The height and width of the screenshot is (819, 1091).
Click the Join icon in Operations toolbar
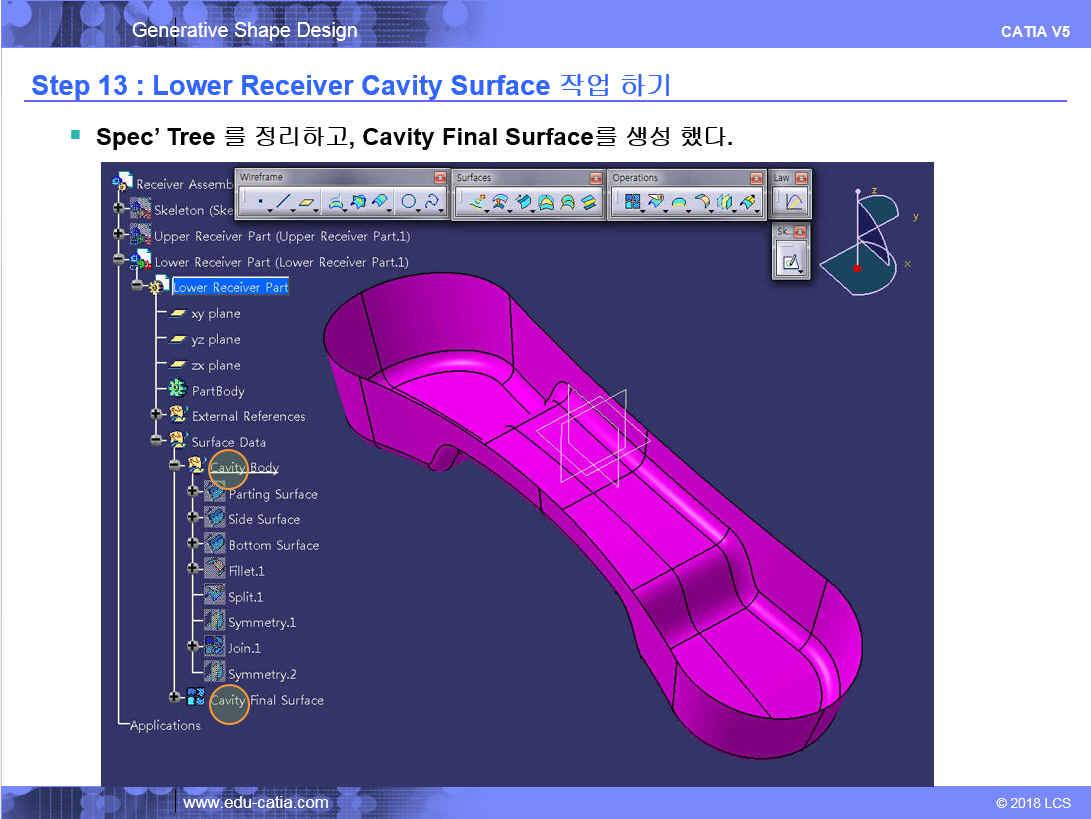point(632,203)
